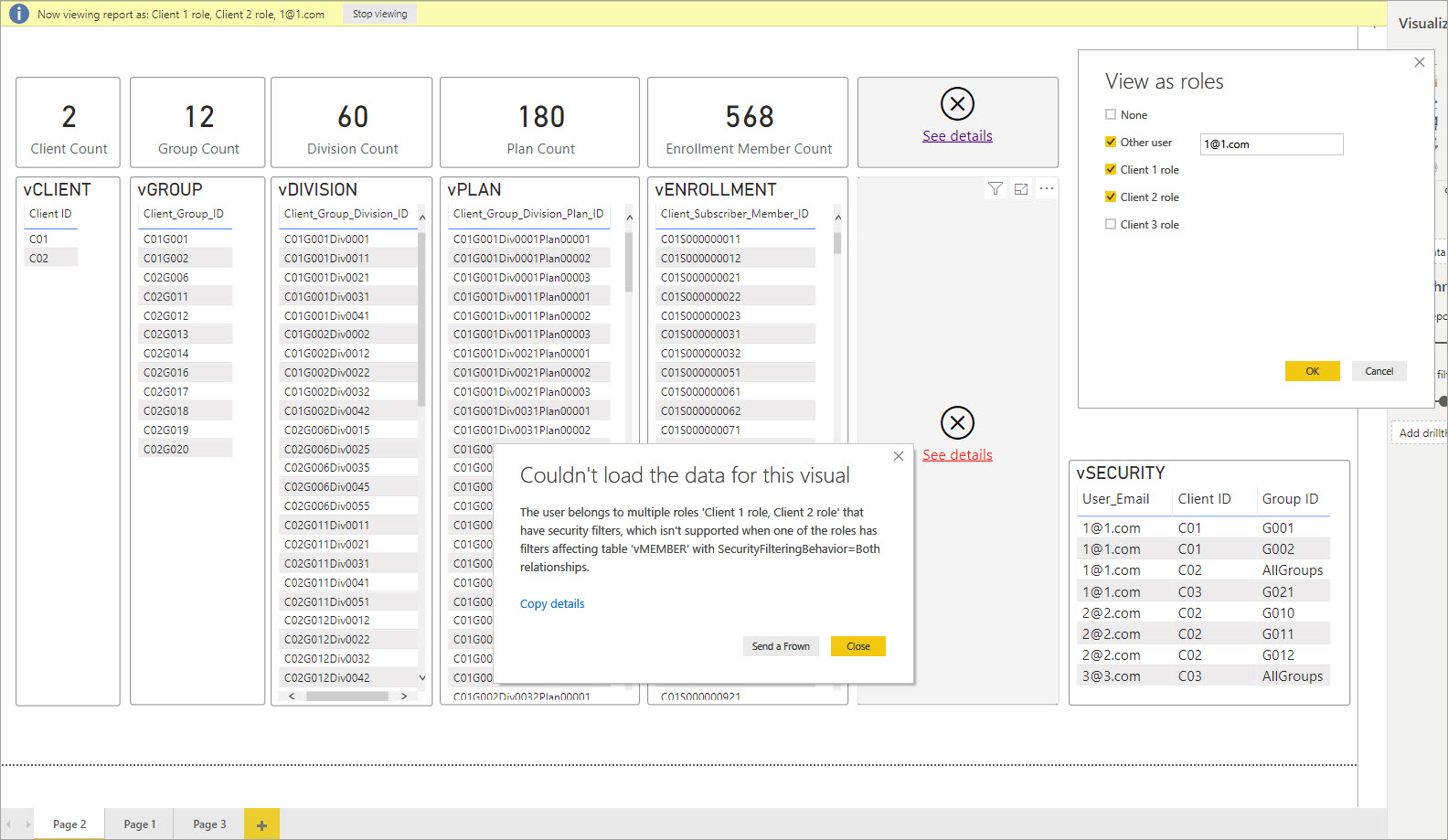Enable the Client 3 role checkbox

click(1111, 224)
